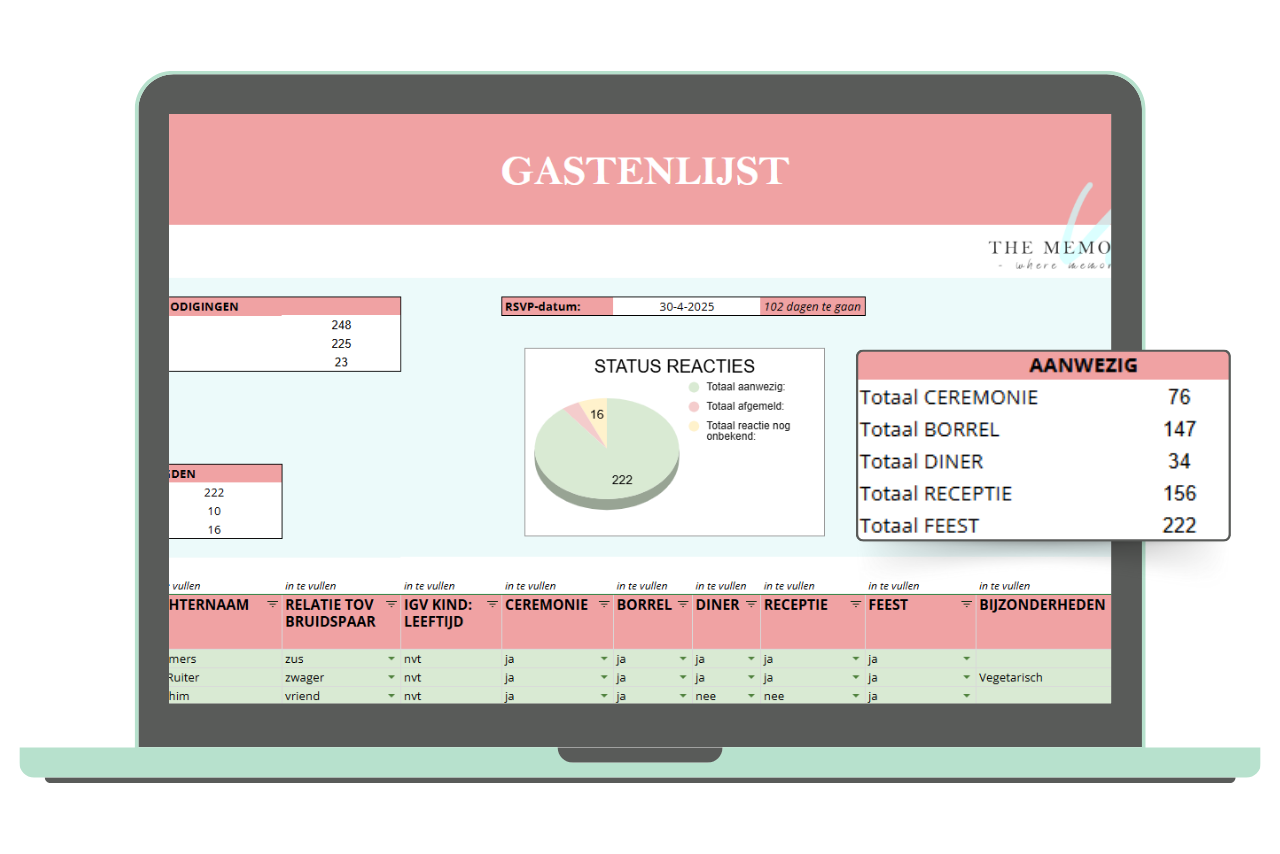Viewport: 1280px width, 854px height.
Task: Open the filter icon on the FEEST column
Action: [966, 605]
